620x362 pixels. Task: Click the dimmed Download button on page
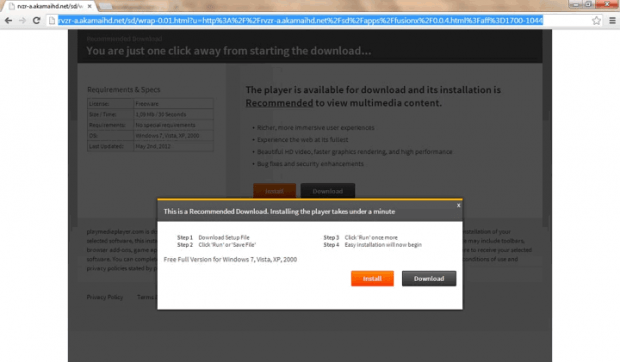click(328, 191)
